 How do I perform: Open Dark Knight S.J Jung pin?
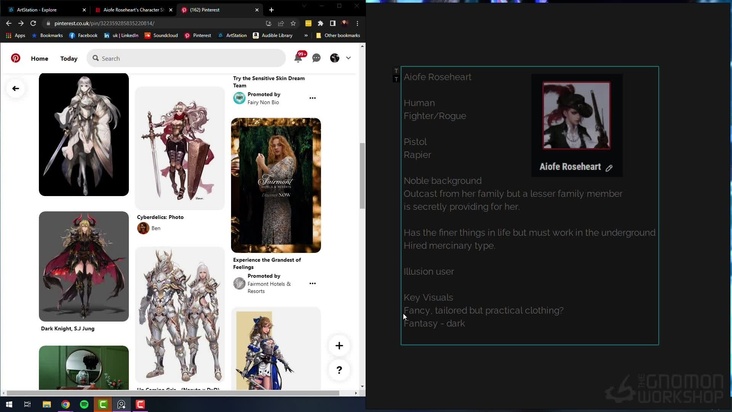click(84, 266)
